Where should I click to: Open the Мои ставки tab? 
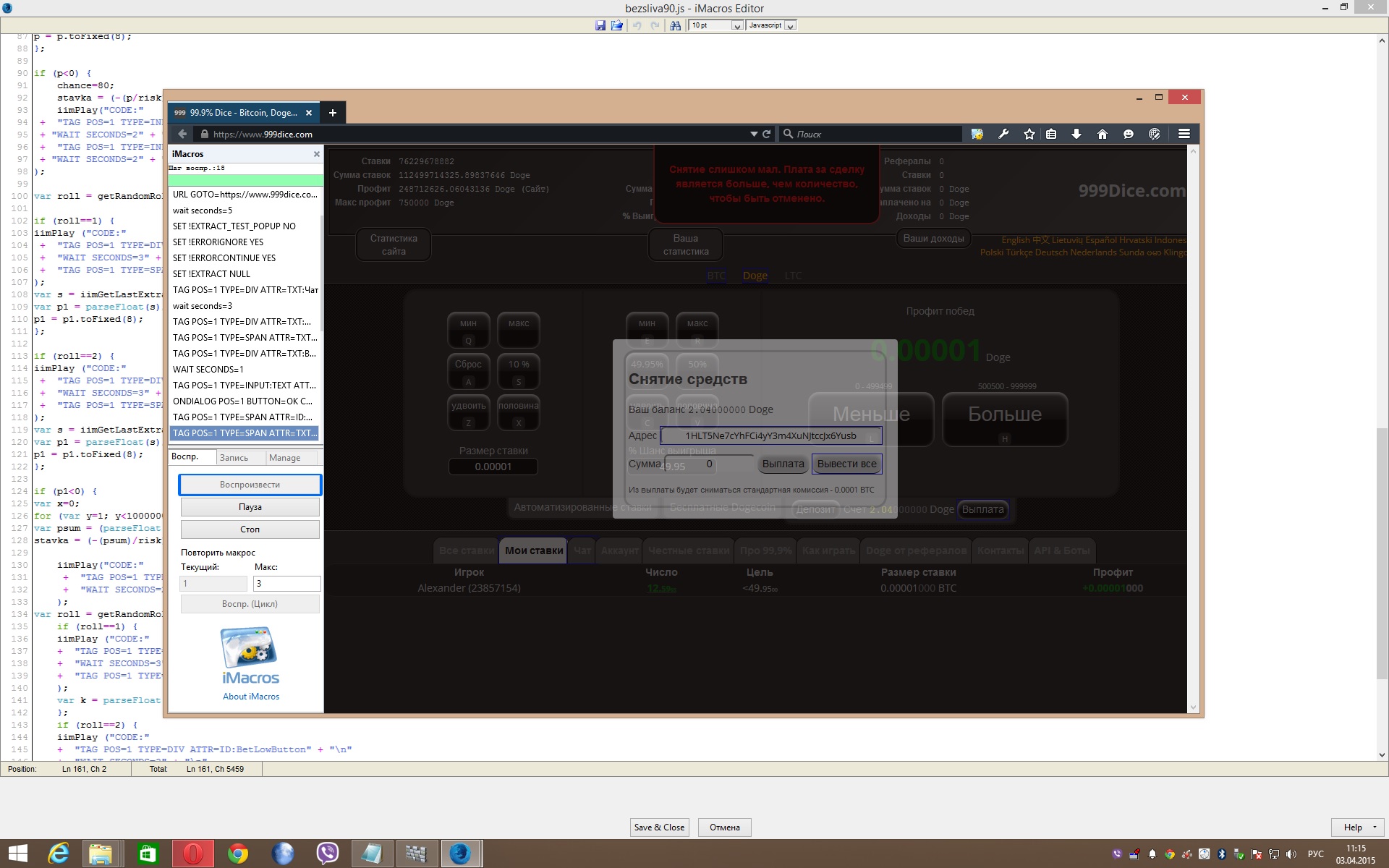534,550
